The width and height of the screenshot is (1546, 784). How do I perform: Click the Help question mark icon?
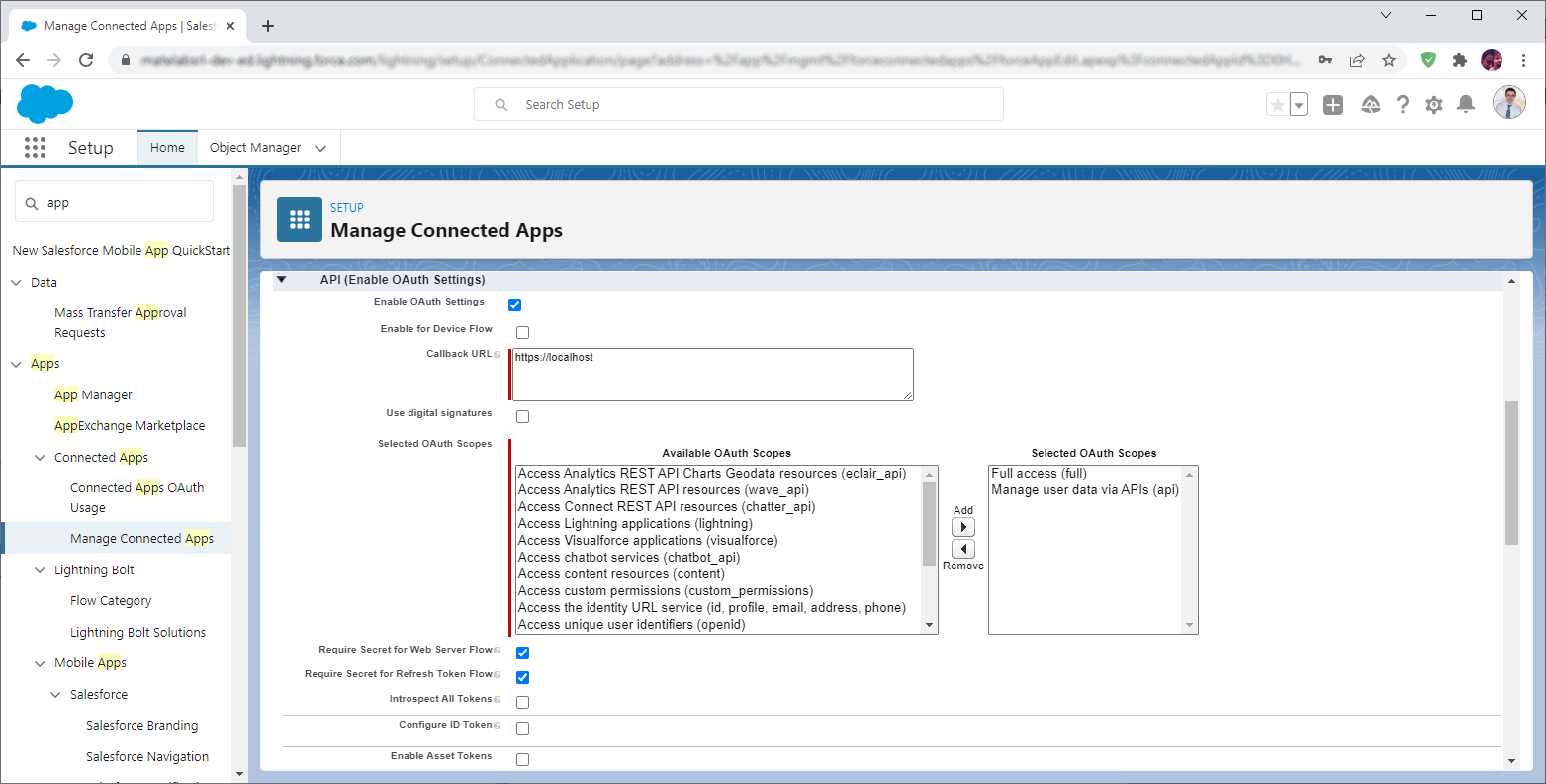pos(1402,105)
